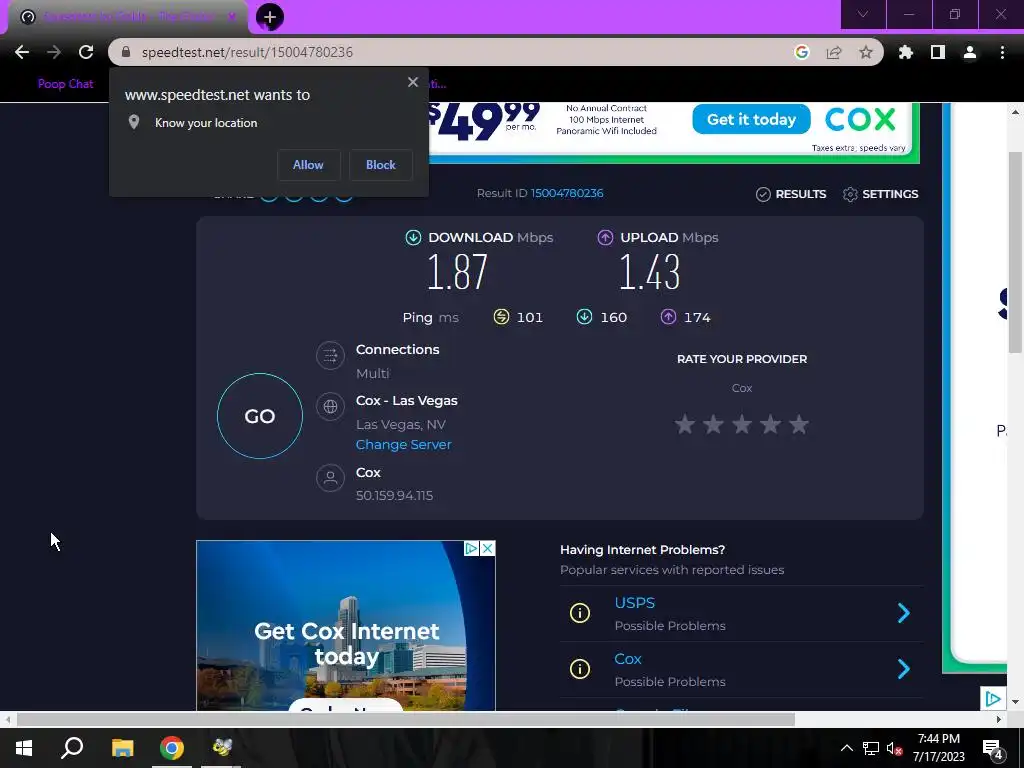
Task: Open the Chrome three-dot menu
Action: point(1002,52)
